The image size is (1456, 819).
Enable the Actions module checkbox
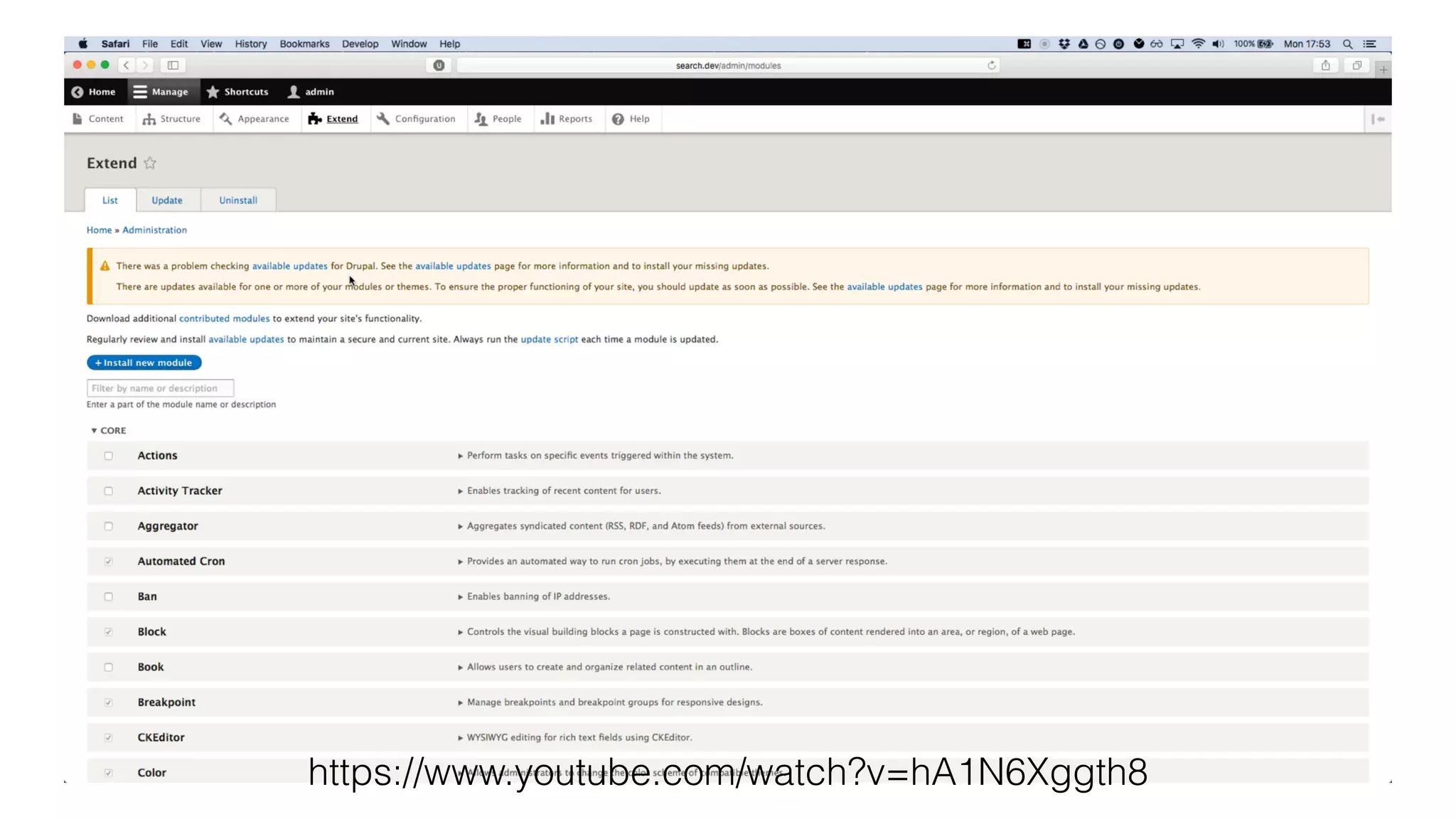pyautogui.click(x=109, y=456)
